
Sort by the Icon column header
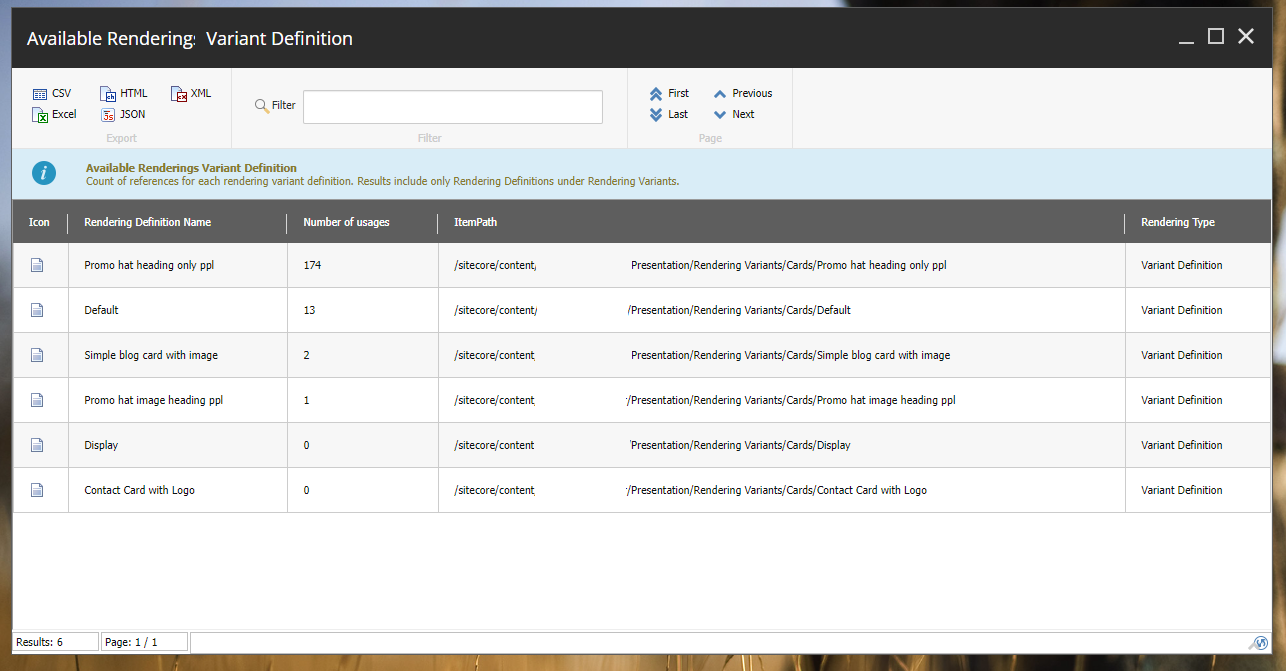[x=39, y=222]
